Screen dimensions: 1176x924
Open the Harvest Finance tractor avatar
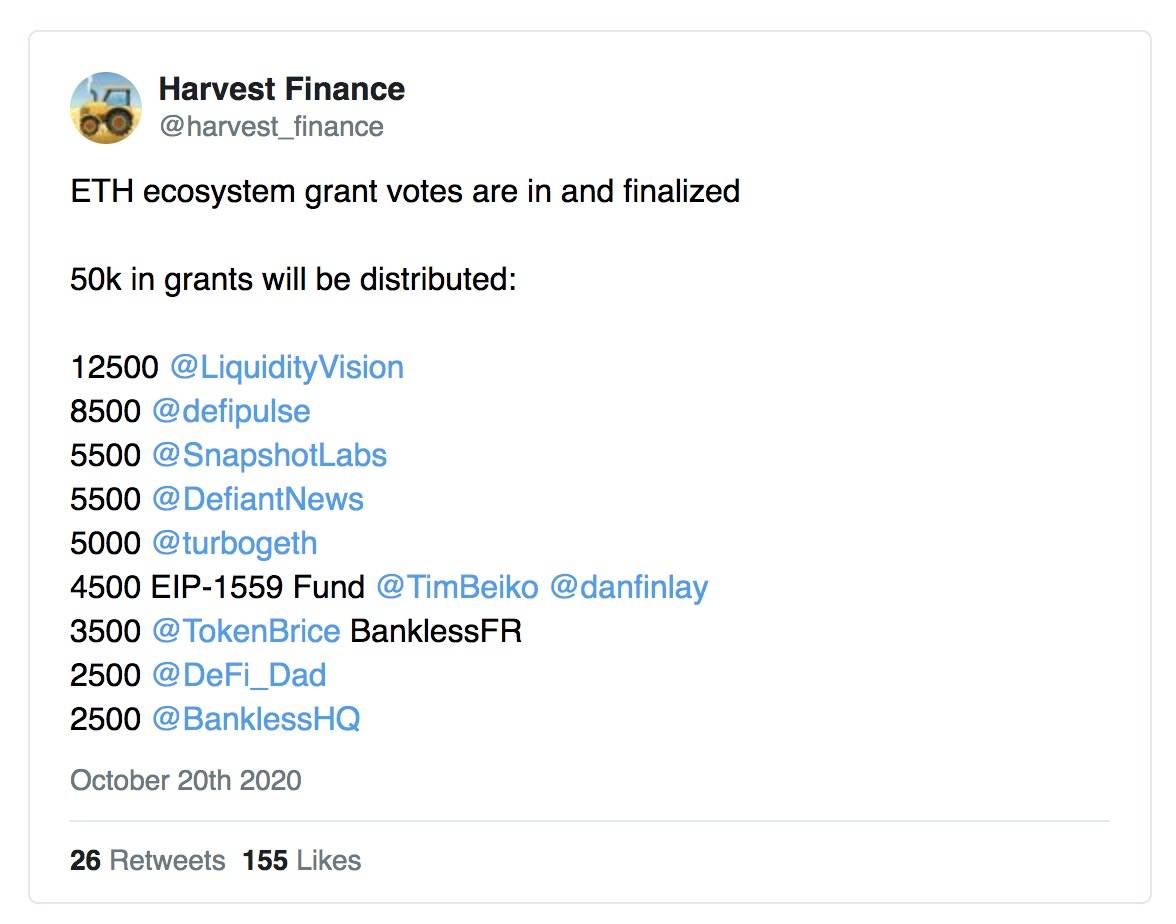click(106, 108)
